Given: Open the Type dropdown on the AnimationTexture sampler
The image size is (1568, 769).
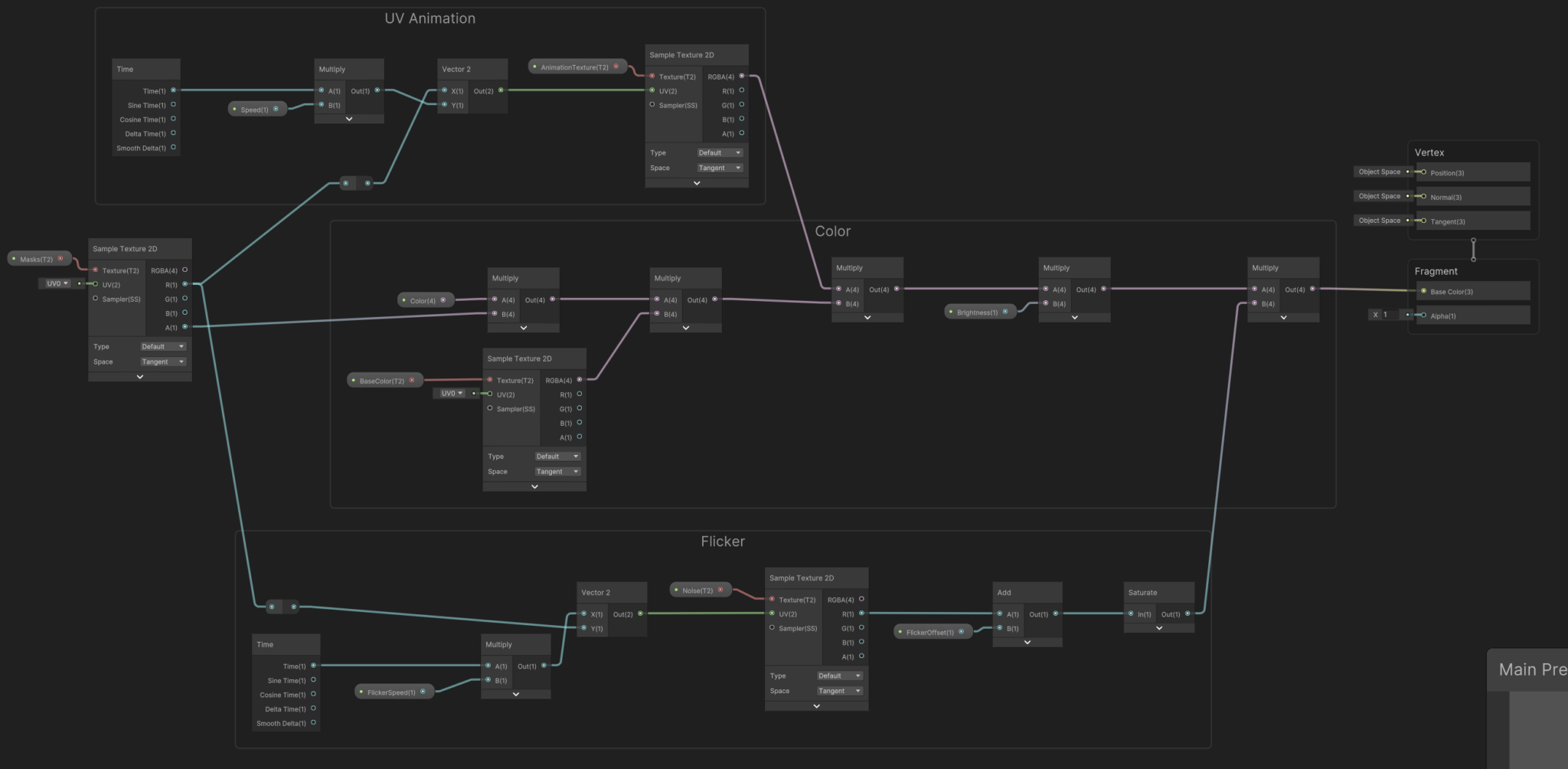Looking at the screenshot, I should (x=719, y=152).
